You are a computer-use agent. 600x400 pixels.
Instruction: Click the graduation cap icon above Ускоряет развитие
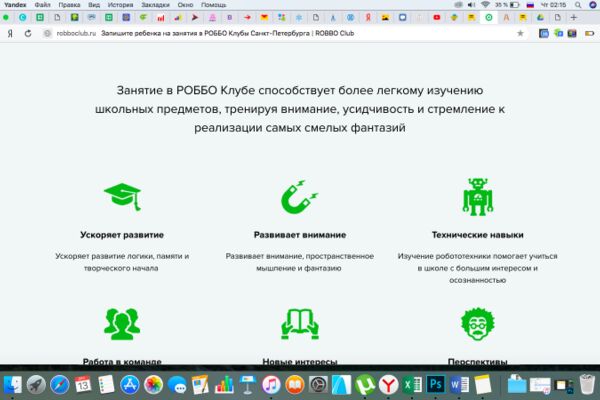[122, 197]
